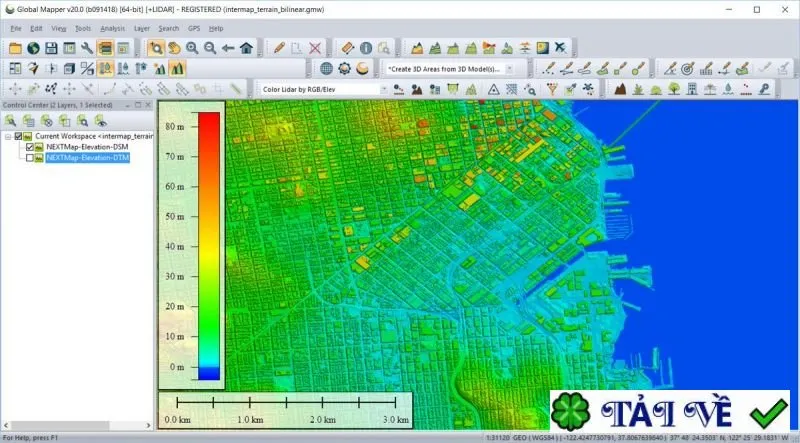This screenshot has width=800, height=443.
Task: Open the Layer menu
Action: [142, 29]
